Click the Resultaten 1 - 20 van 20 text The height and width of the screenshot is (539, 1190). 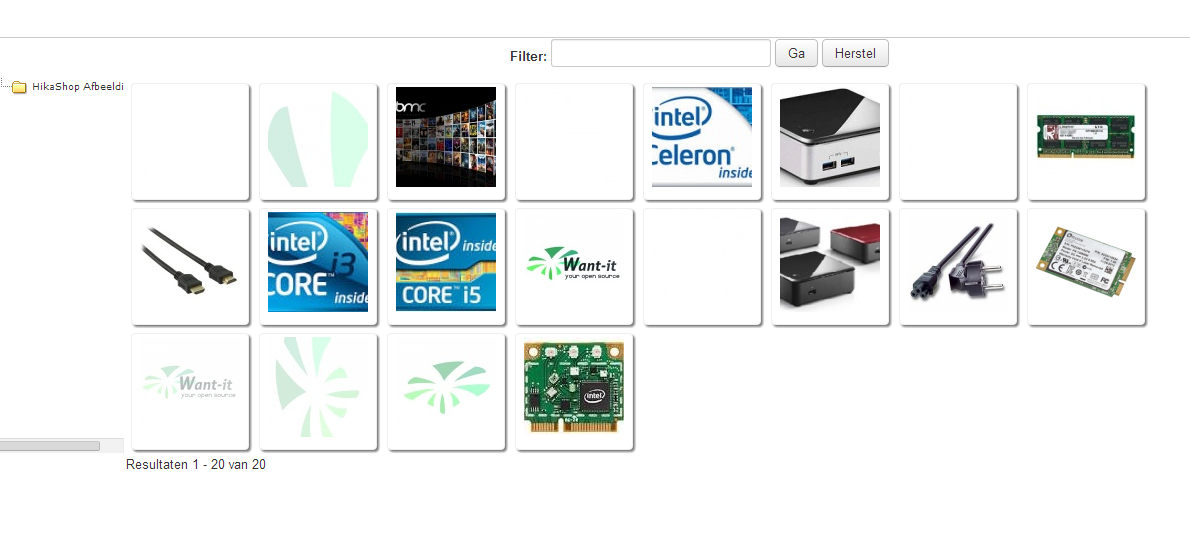point(196,465)
